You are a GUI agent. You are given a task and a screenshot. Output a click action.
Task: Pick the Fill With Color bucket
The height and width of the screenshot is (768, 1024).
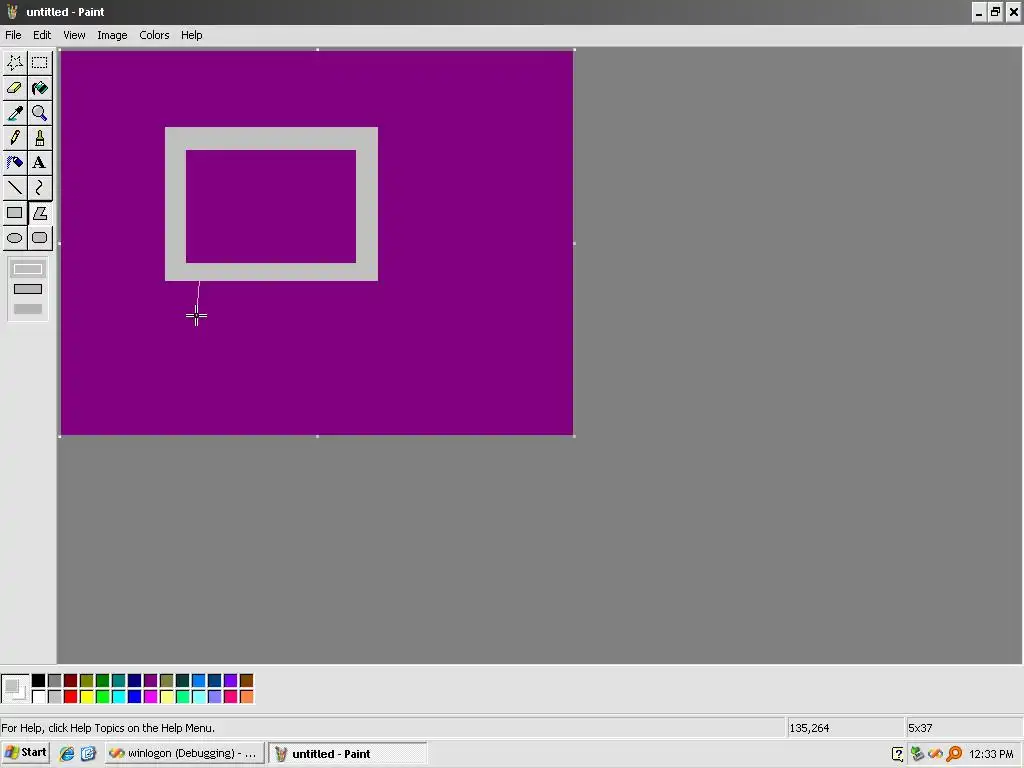point(40,88)
